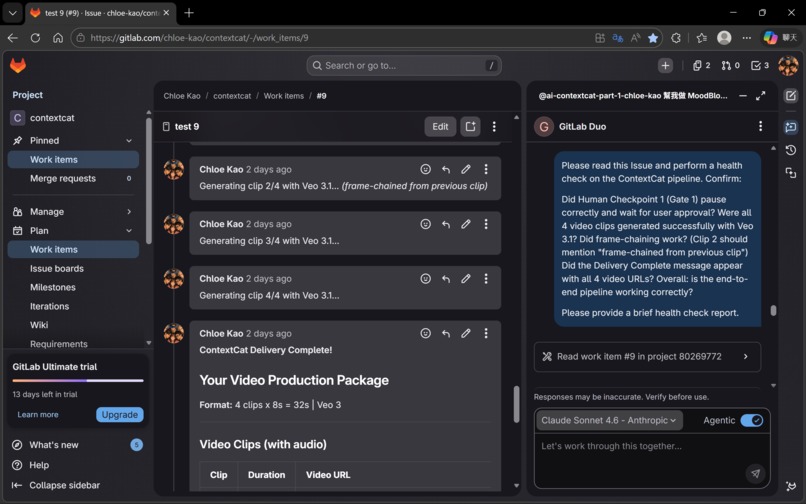Open Work items under Plan

[73, 249]
